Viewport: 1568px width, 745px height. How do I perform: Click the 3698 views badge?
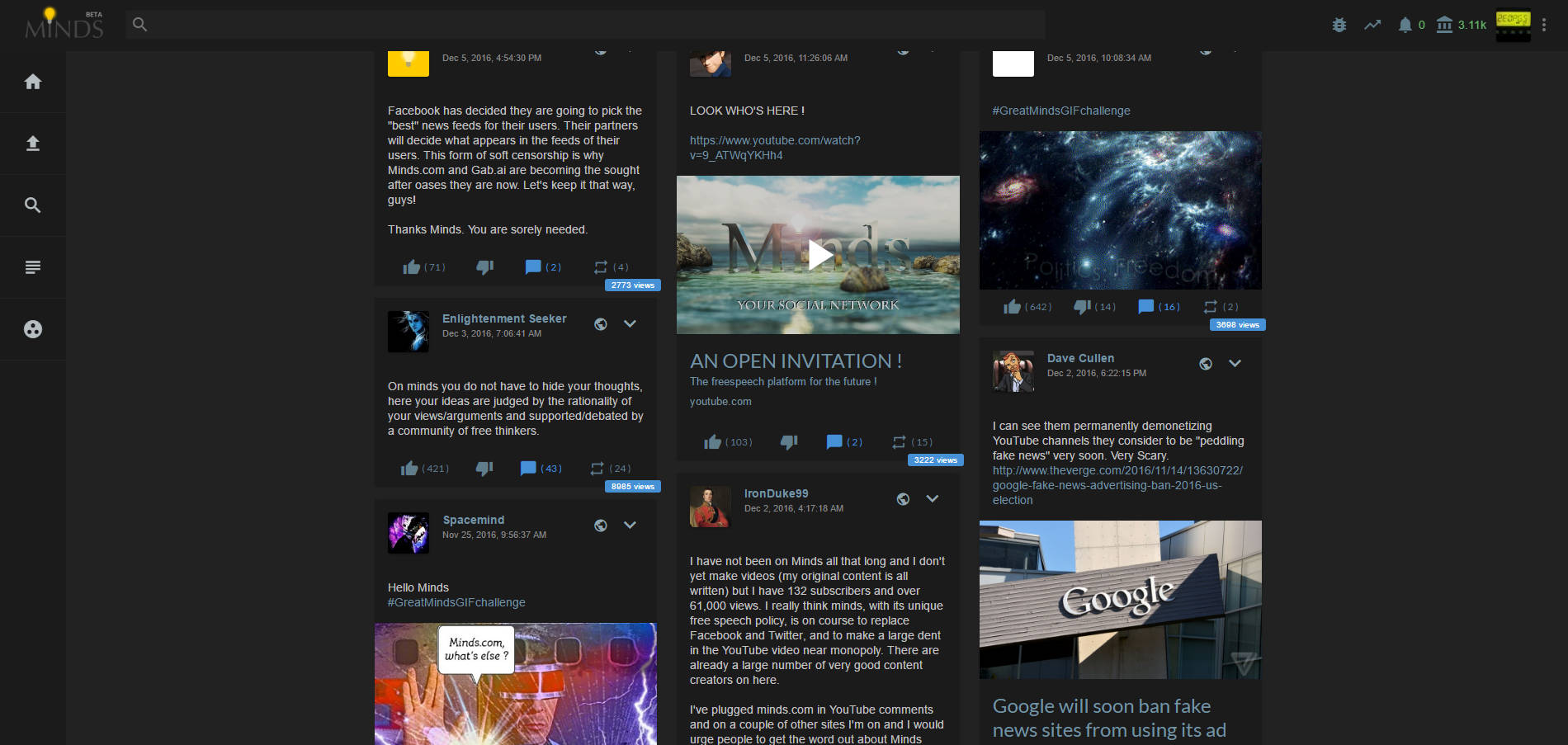point(1238,325)
